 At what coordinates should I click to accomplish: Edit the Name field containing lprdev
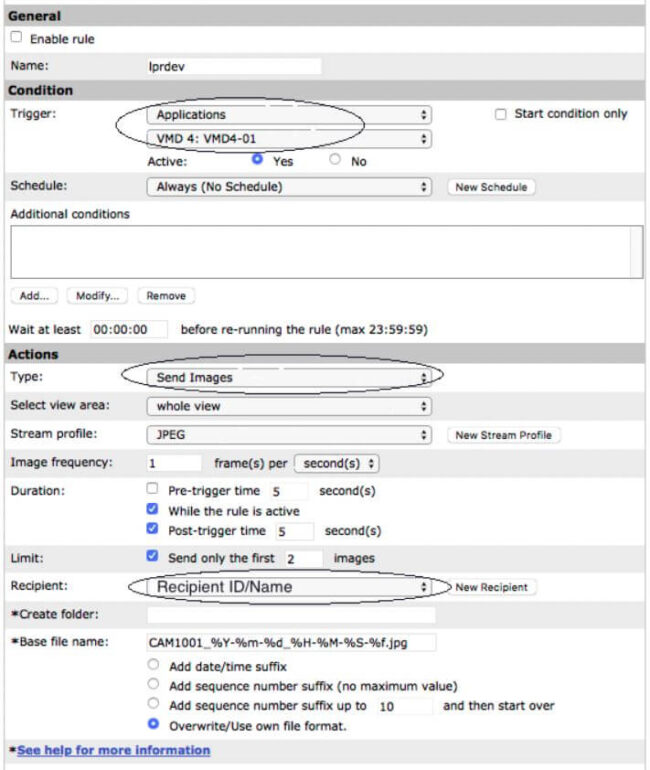[234, 66]
